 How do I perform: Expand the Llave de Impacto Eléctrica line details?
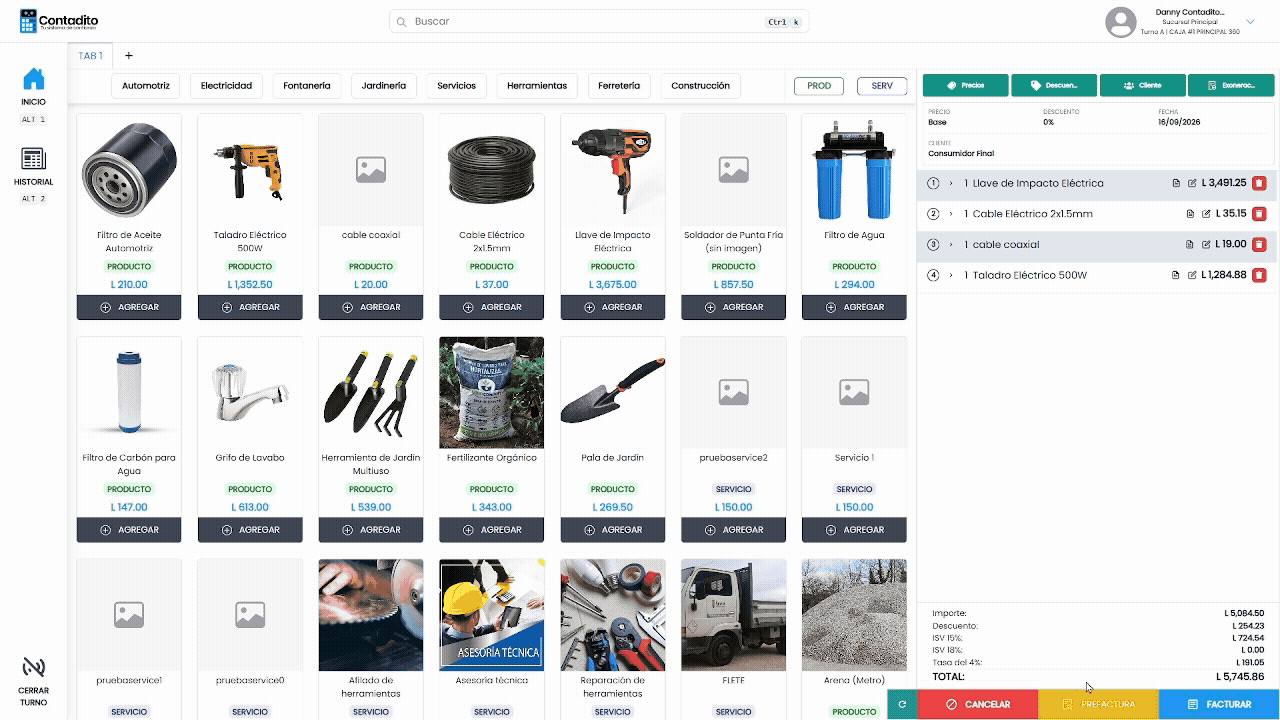(951, 183)
